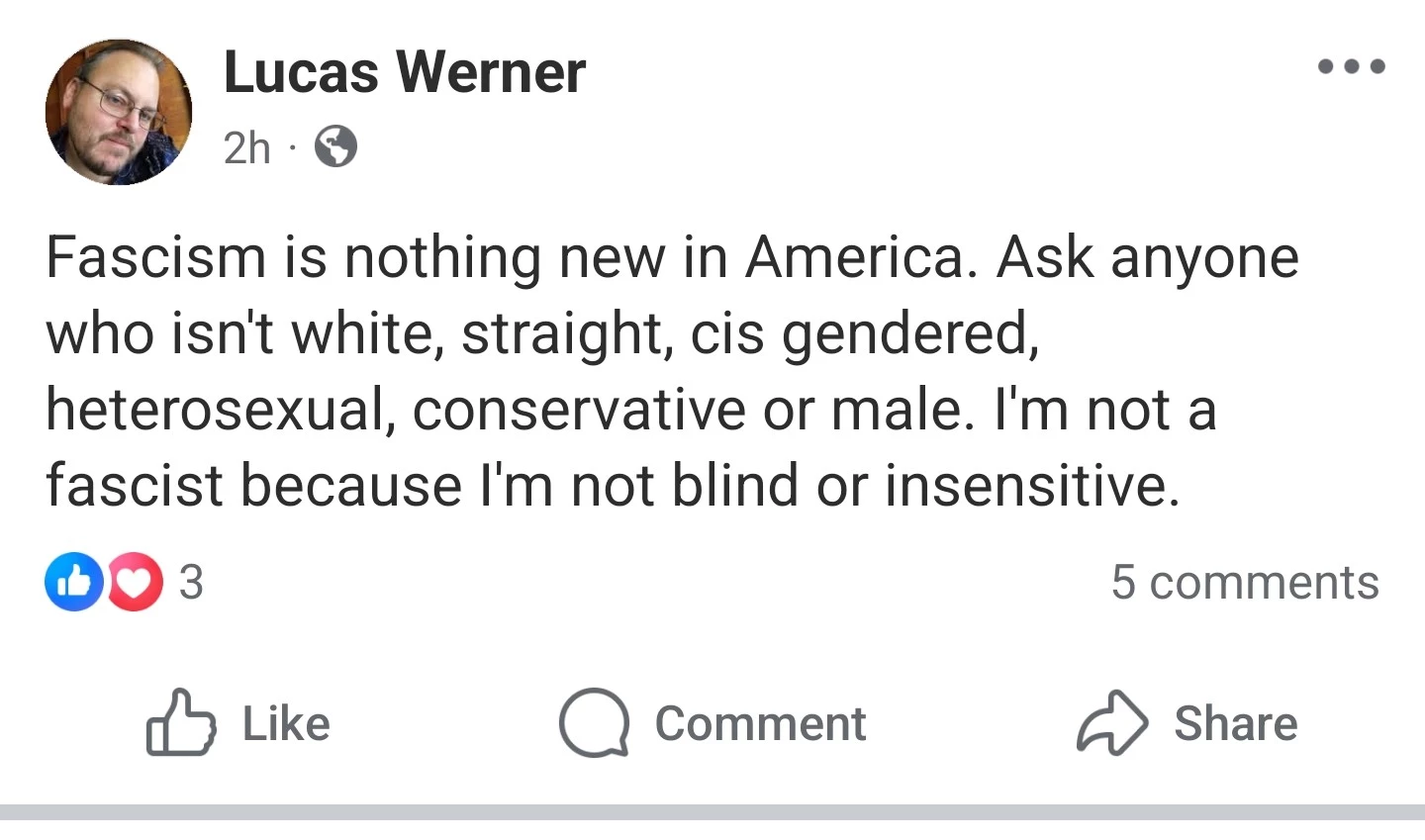Image resolution: width=1425 pixels, height=840 pixels.
Task: Show who reacted via the count 3
Action: (x=191, y=582)
